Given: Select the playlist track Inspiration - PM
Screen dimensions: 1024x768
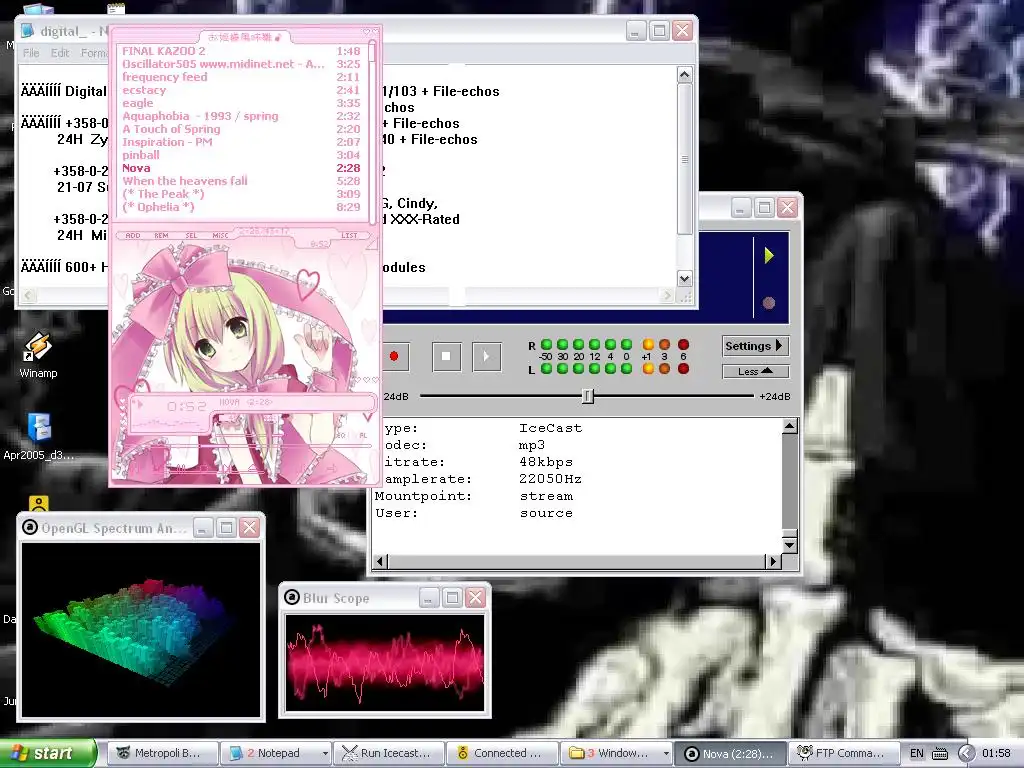Looking at the screenshot, I should [241, 142].
